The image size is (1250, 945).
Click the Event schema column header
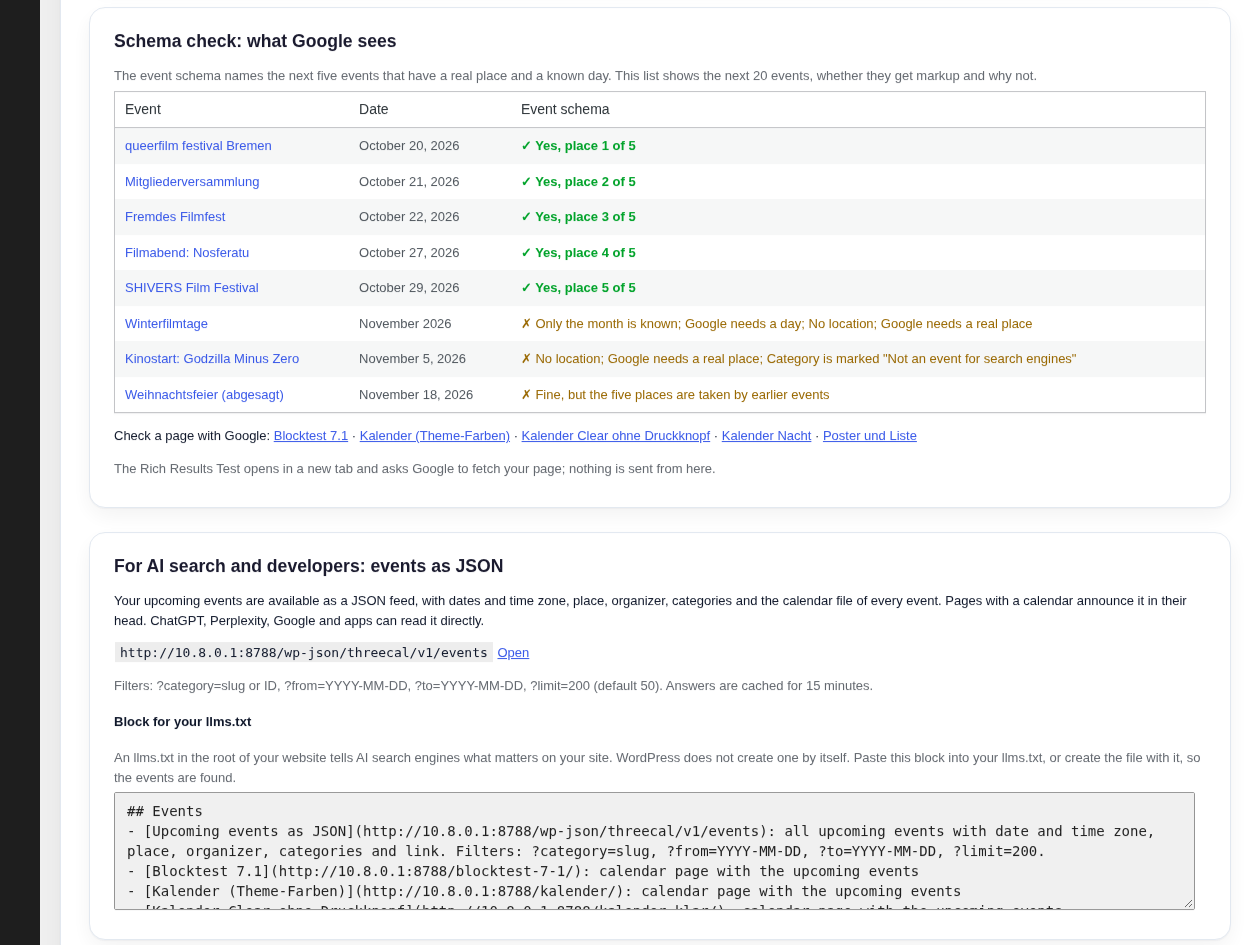pos(565,110)
